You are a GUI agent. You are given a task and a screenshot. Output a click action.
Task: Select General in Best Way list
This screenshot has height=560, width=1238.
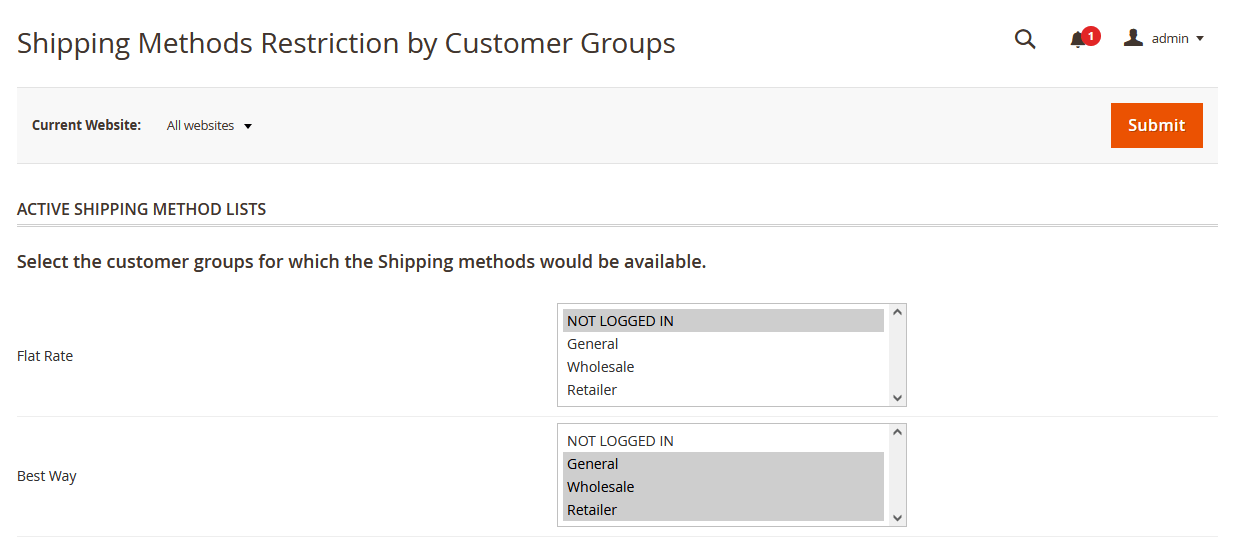tap(593, 464)
